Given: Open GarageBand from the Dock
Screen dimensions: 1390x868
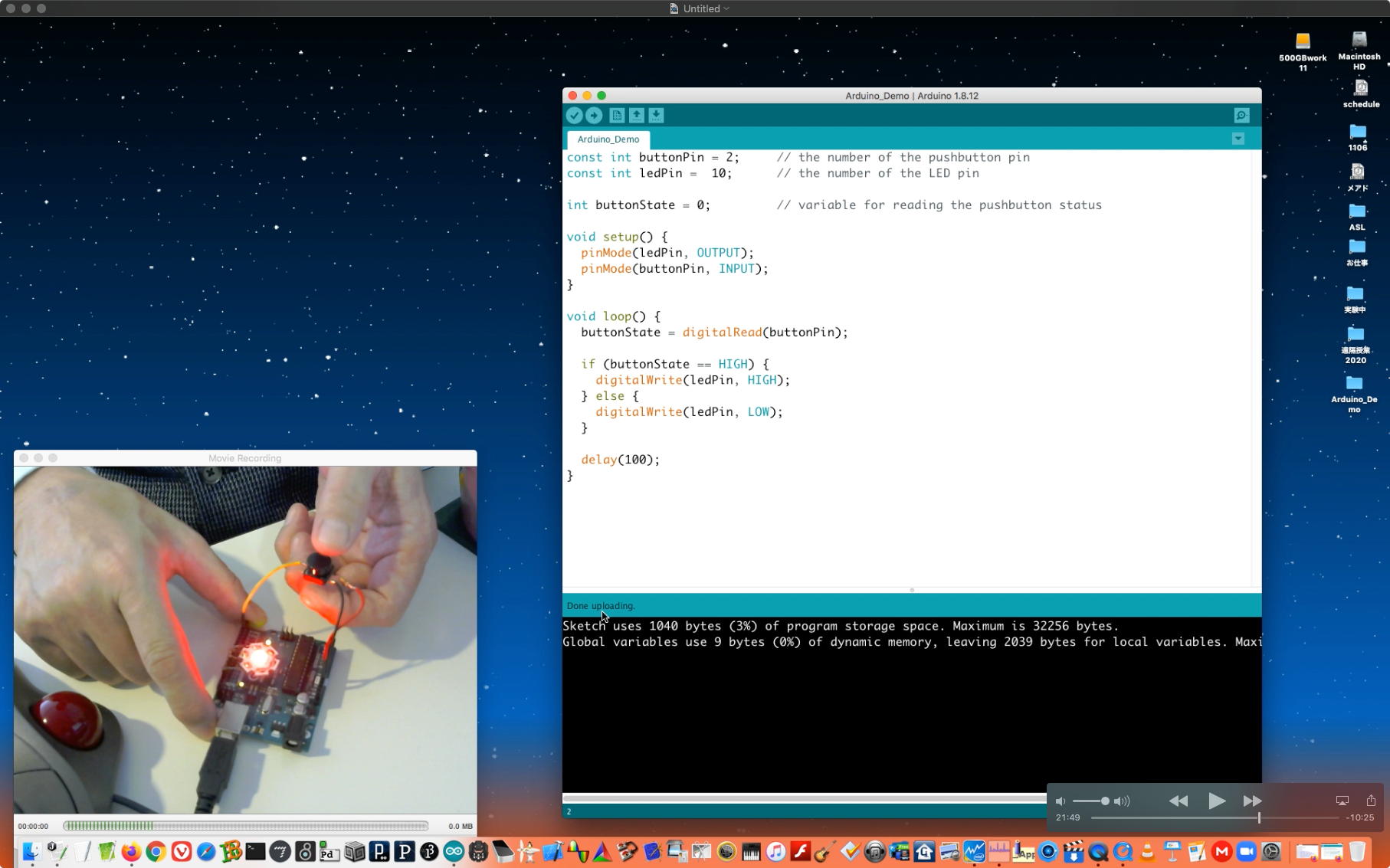Looking at the screenshot, I should [825, 851].
